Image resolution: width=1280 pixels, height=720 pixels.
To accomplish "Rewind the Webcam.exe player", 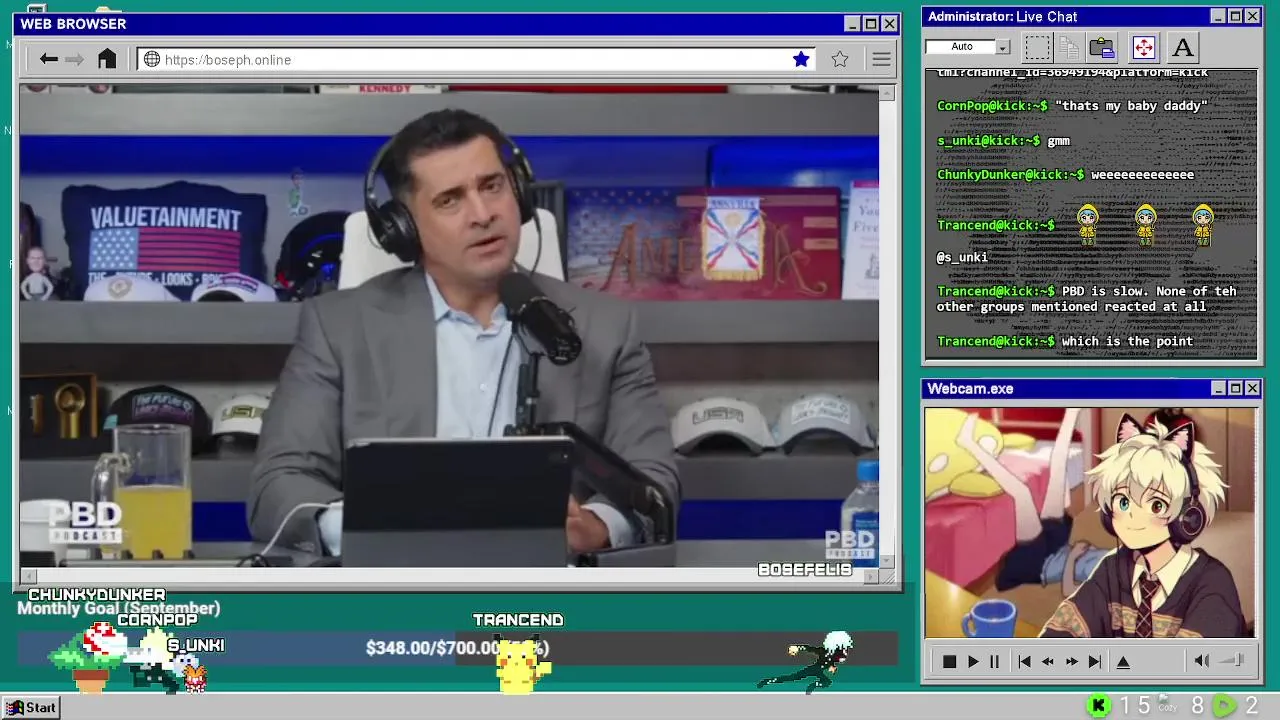I will (1047, 661).
